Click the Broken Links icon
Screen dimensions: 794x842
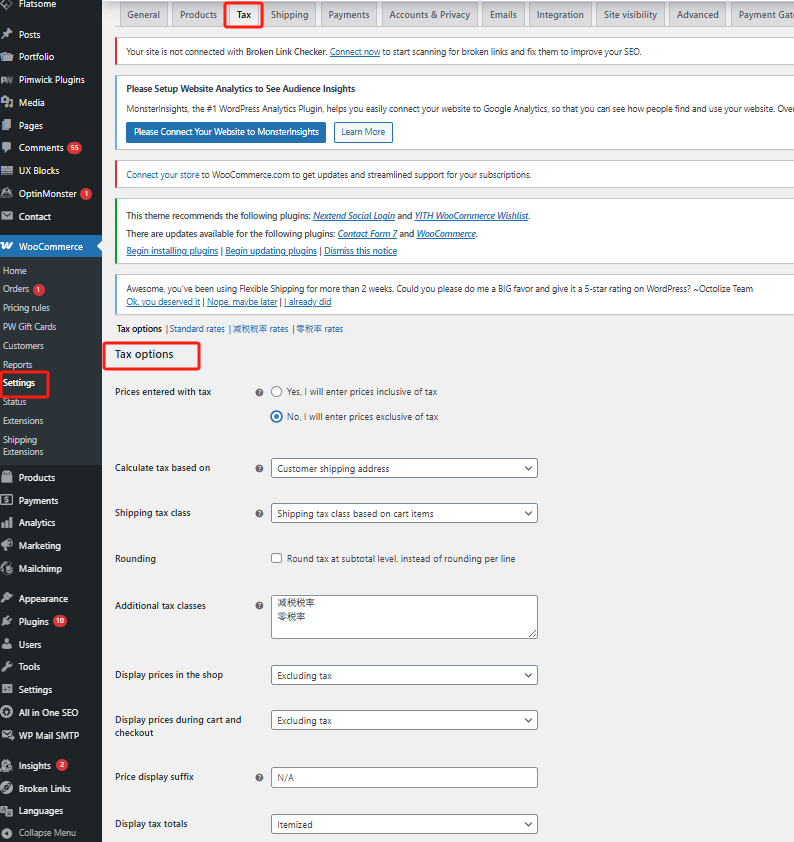tap(7, 788)
